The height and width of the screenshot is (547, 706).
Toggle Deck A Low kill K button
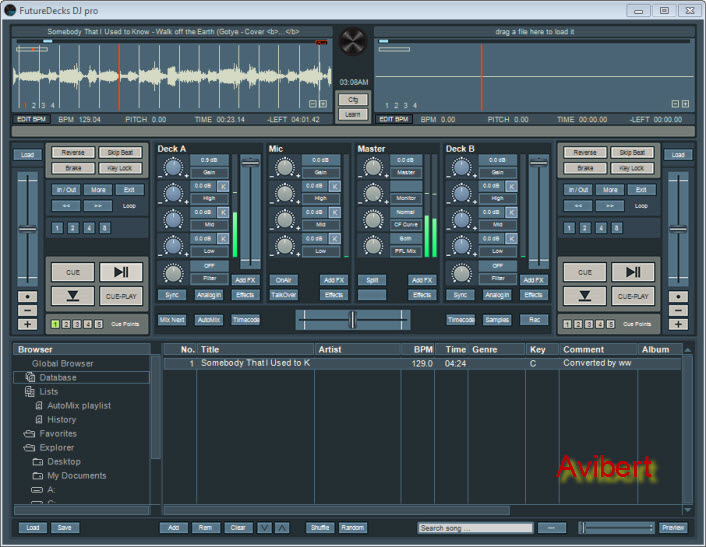(223, 239)
